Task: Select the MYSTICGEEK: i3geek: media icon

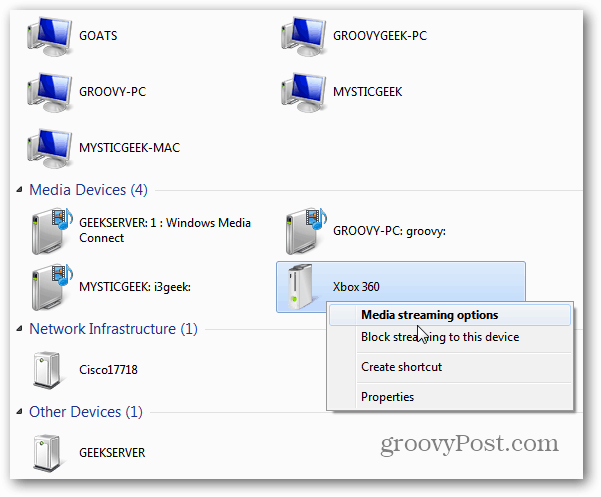Action: [x=52, y=287]
